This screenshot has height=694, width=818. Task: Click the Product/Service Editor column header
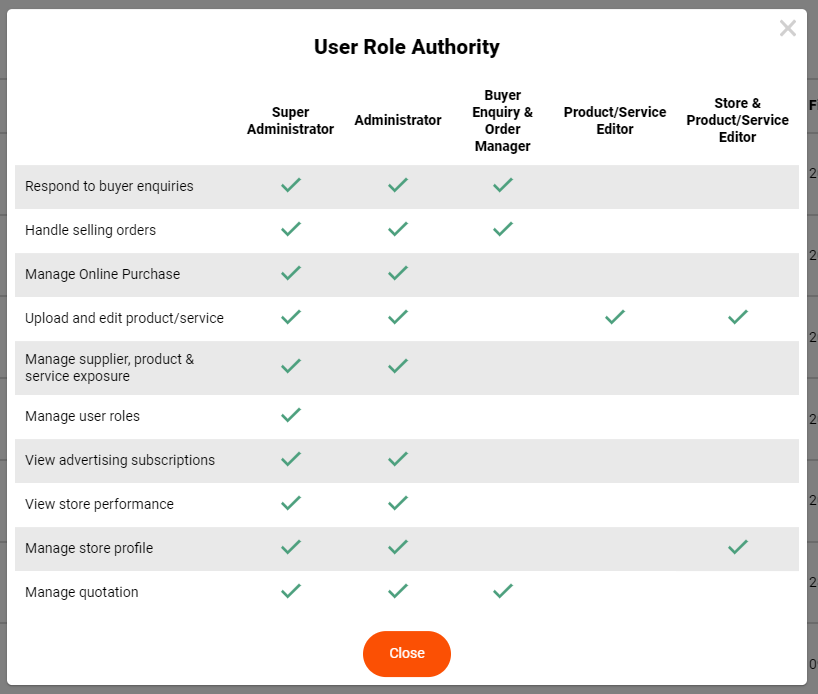(615, 121)
